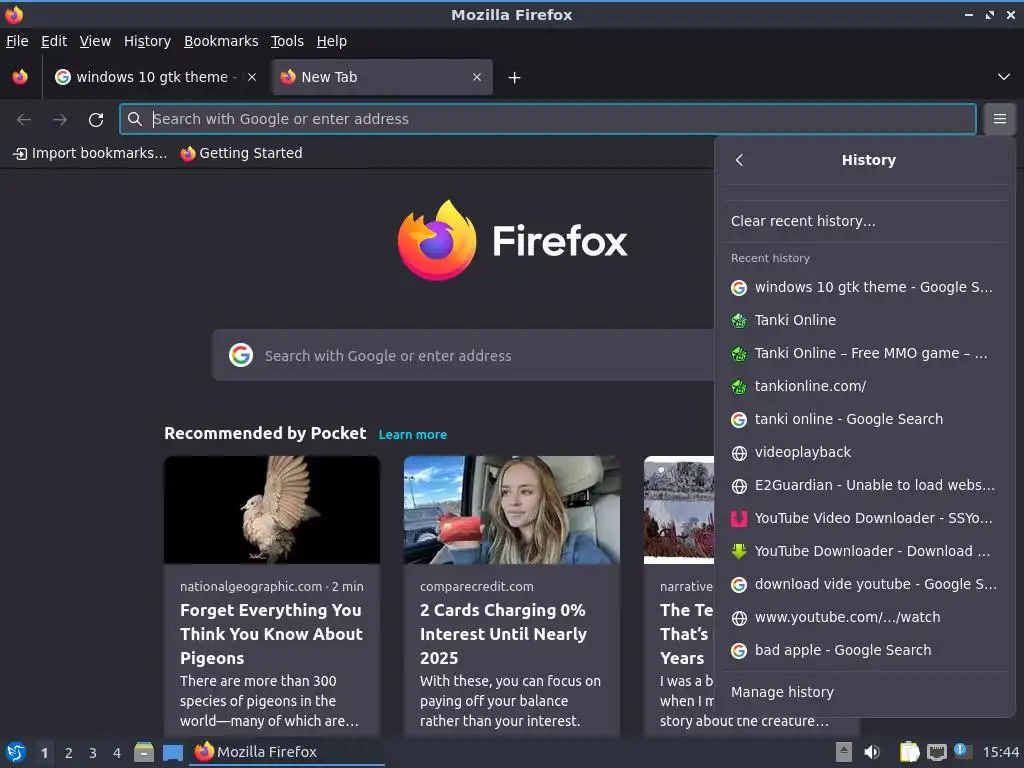Click magnifier icon in address bar
Viewport: 1024px width, 768px height.
[135, 119]
